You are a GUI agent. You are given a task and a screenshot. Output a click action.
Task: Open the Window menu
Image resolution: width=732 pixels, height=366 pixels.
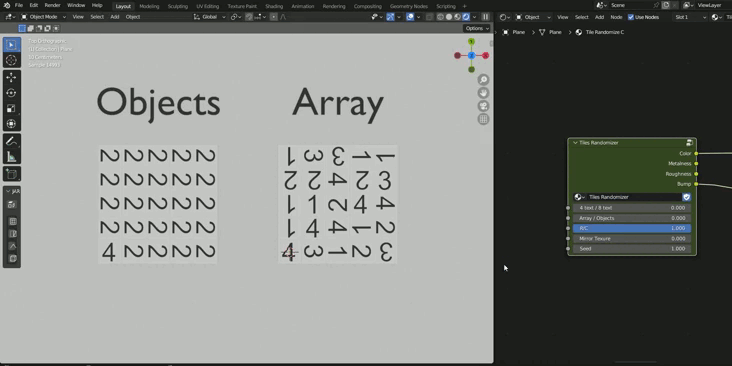pos(76,6)
